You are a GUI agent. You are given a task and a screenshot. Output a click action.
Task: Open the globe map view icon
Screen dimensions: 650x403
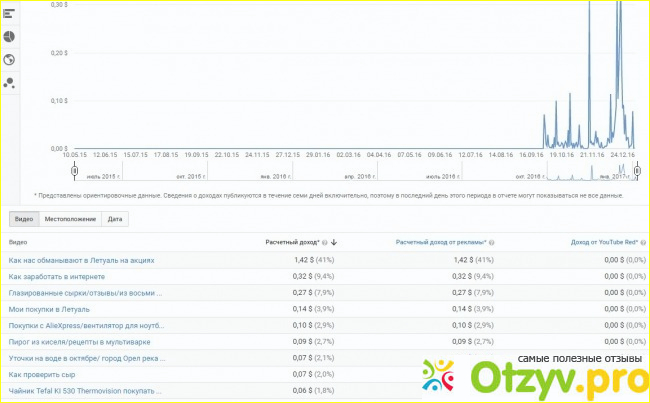point(9,59)
